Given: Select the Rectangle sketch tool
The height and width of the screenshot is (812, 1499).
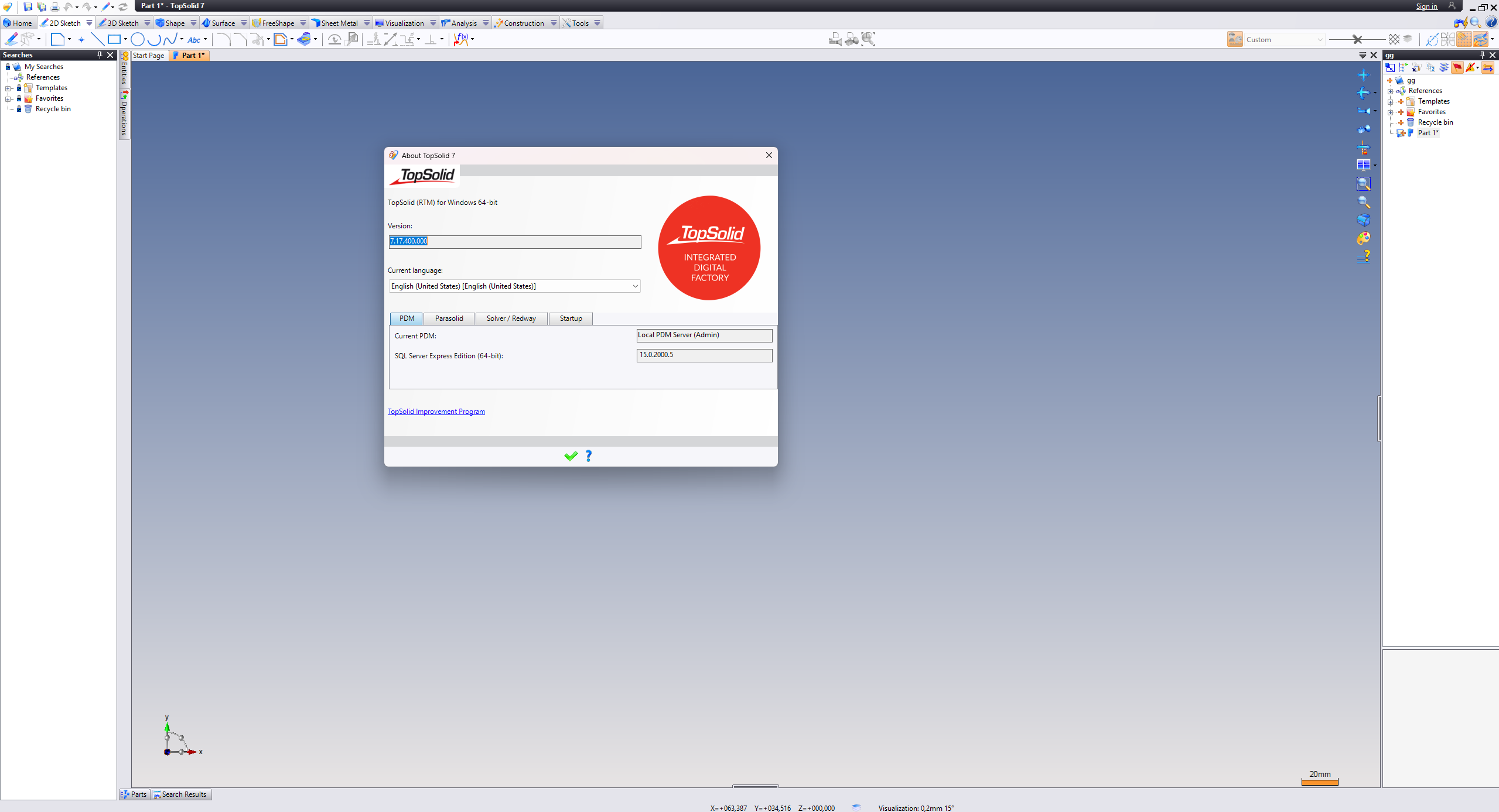Looking at the screenshot, I should point(114,39).
